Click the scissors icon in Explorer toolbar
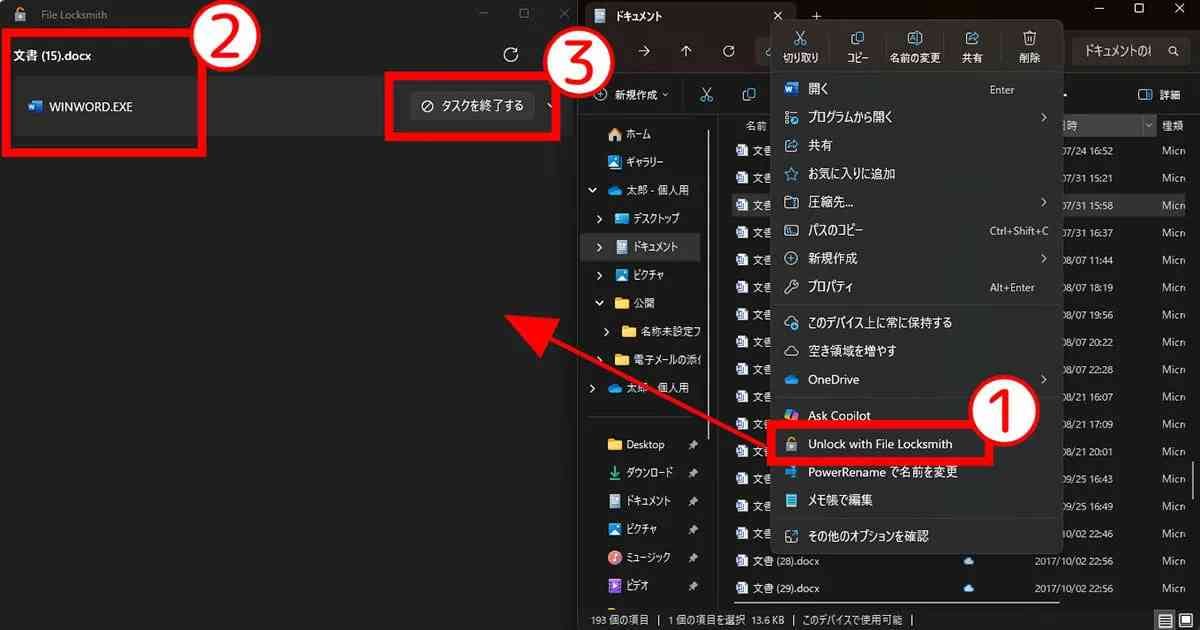Image resolution: width=1200 pixels, height=630 pixels. (706, 95)
